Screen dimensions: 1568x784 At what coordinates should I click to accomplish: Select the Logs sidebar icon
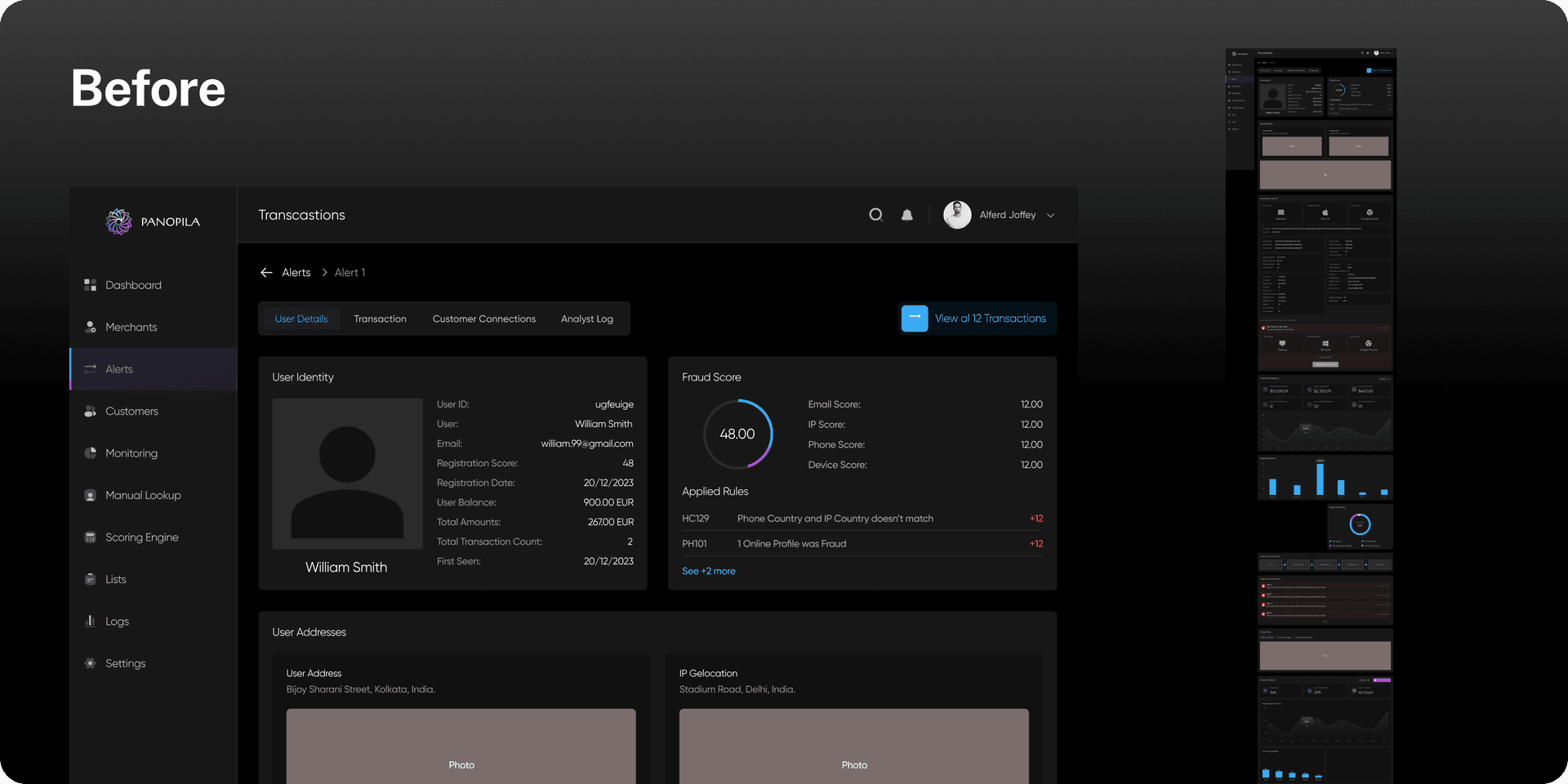point(90,621)
